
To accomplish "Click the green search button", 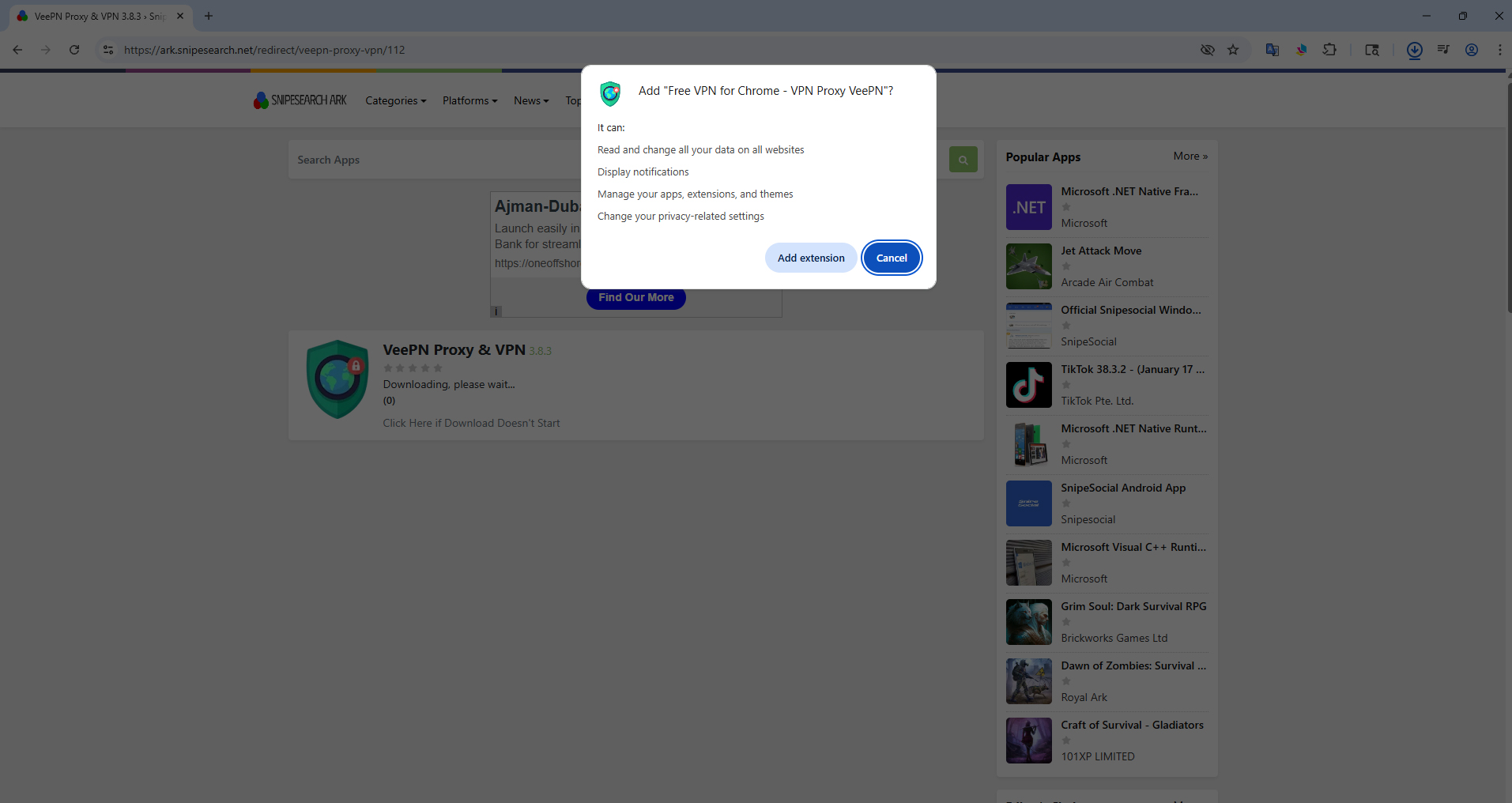I will pyautogui.click(x=963, y=160).
